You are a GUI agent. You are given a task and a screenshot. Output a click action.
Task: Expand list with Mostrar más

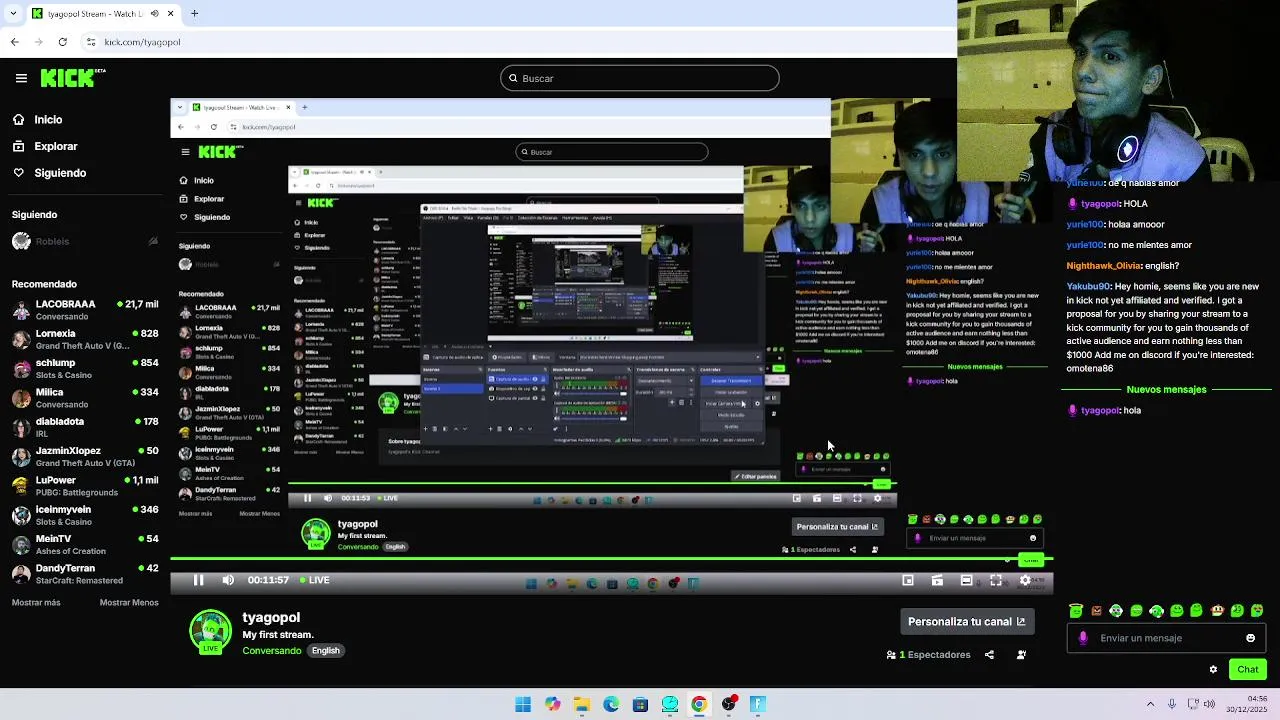click(36, 603)
